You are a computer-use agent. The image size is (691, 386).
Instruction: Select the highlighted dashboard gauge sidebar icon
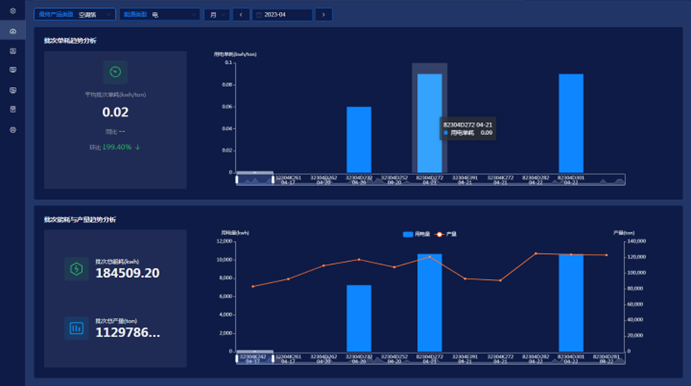click(13, 31)
